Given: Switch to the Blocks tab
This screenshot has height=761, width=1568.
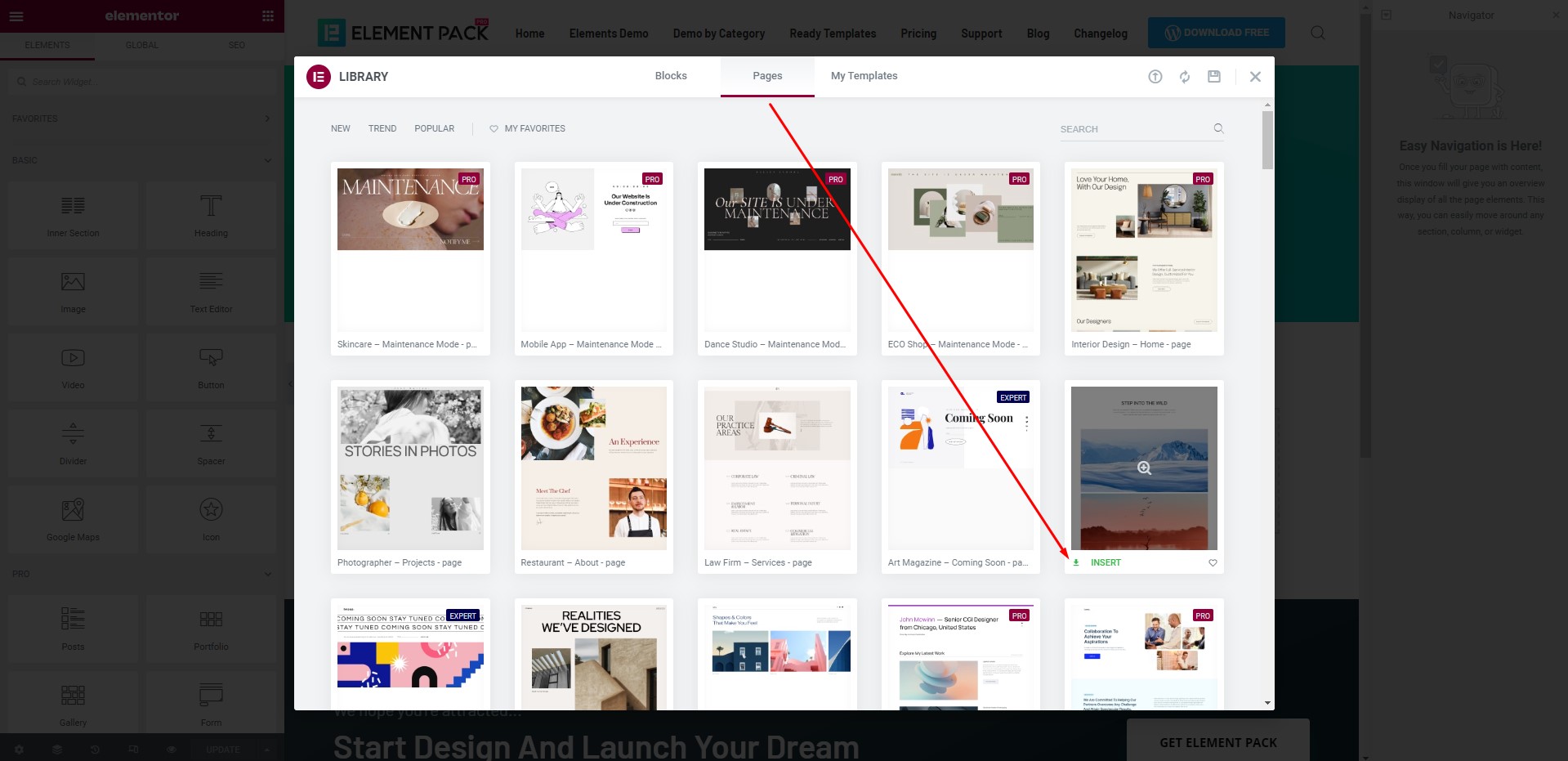Looking at the screenshot, I should [670, 75].
